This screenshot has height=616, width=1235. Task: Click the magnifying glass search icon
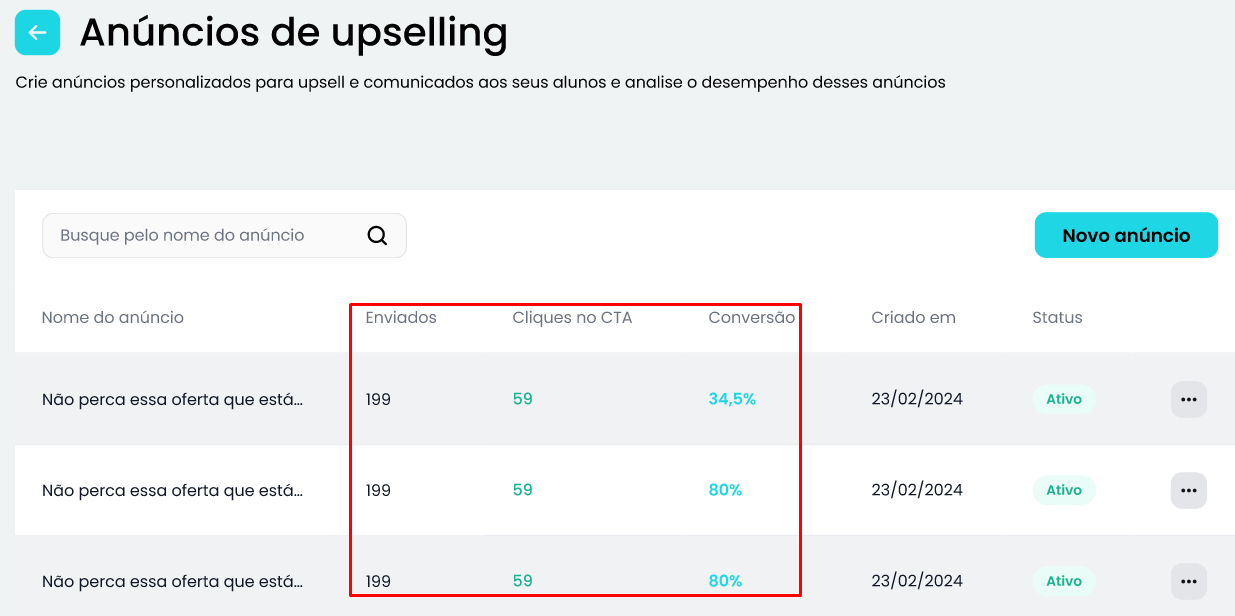pos(377,236)
